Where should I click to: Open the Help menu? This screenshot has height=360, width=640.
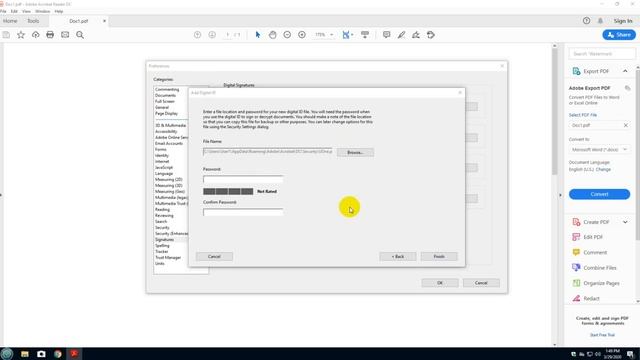pyautogui.click(x=59, y=11)
